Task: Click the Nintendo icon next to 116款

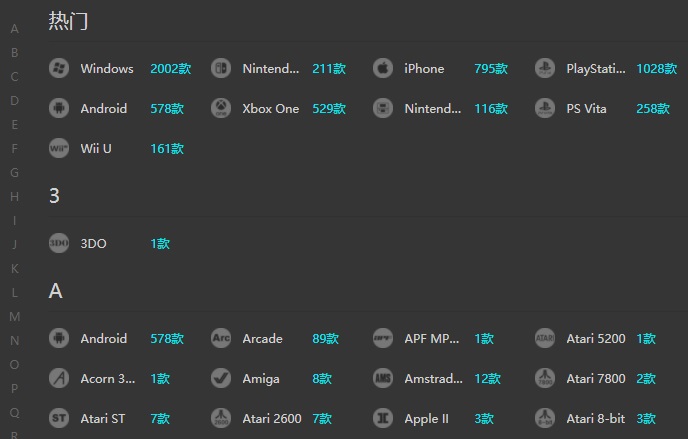Action: coord(383,108)
